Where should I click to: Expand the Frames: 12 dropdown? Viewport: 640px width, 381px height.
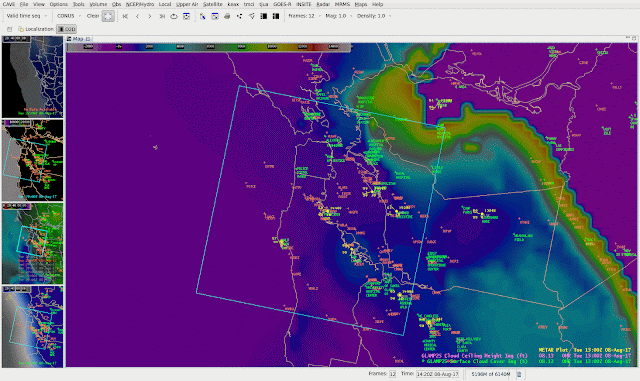pos(304,16)
